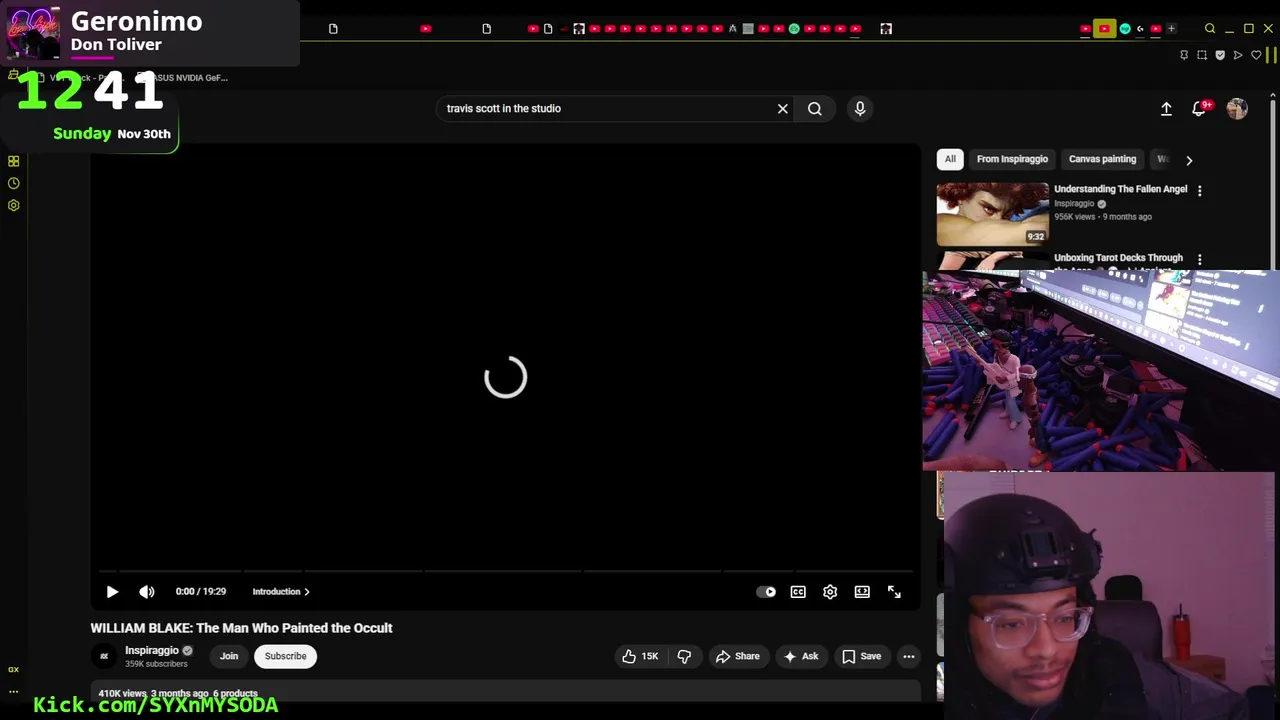Open the pinboard pin icon in address bar

pyautogui.click(x=1184, y=55)
